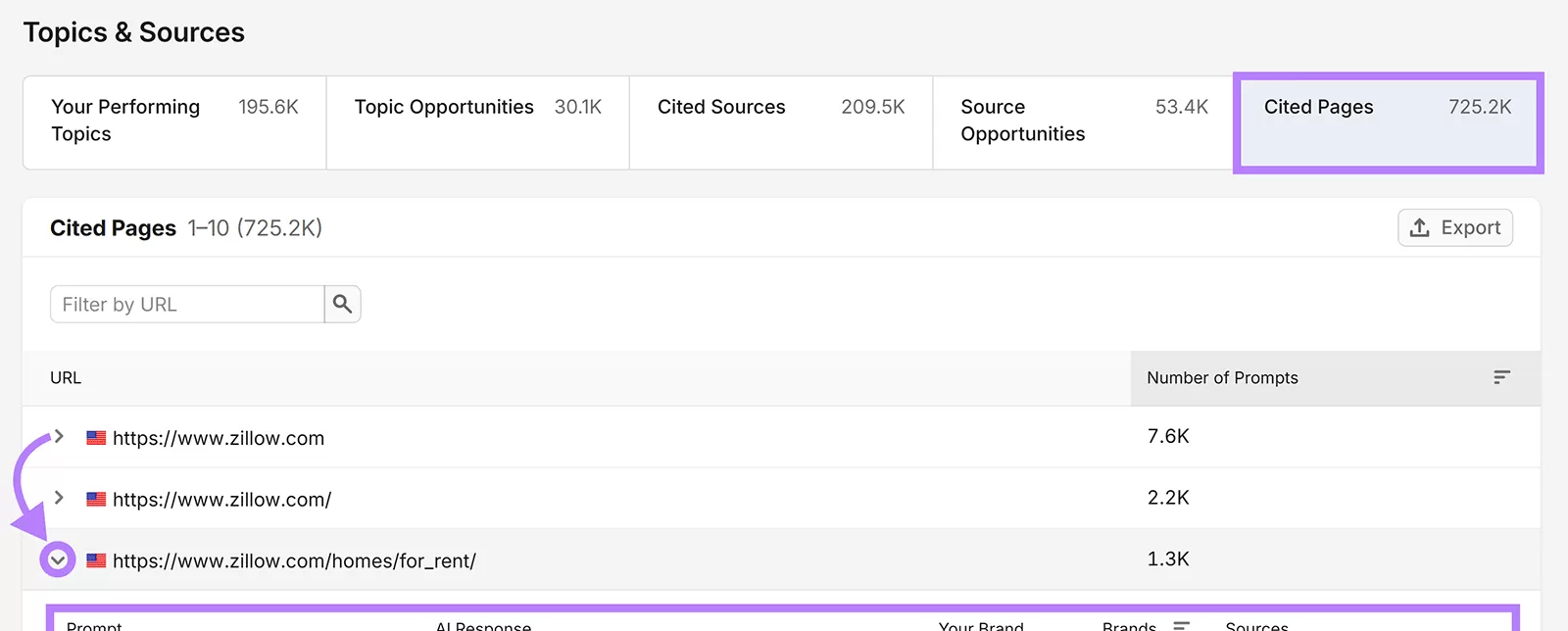This screenshot has height=631, width=1568.
Task: Click the magnifier search button
Action: [342, 305]
